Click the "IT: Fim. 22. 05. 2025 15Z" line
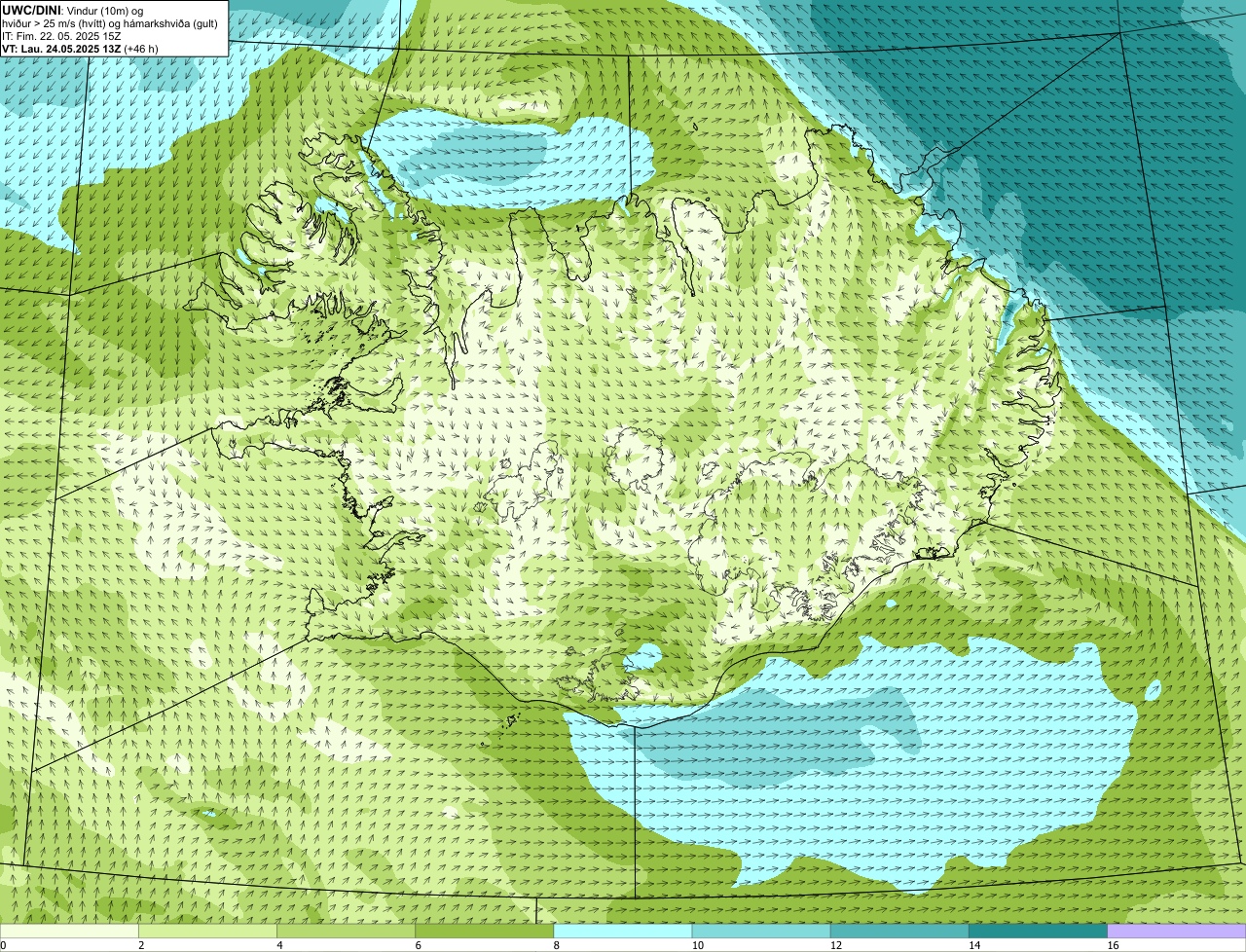 point(61,35)
